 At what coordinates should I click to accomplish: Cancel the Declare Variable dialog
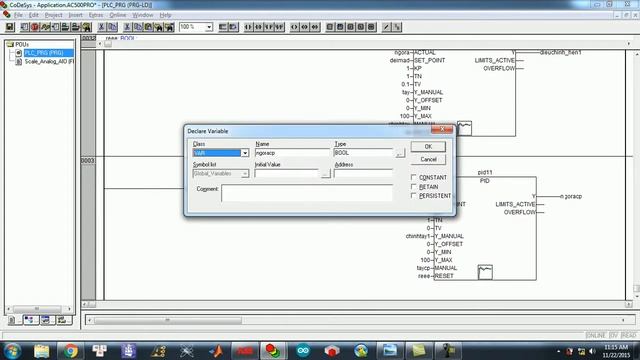pyautogui.click(x=428, y=160)
